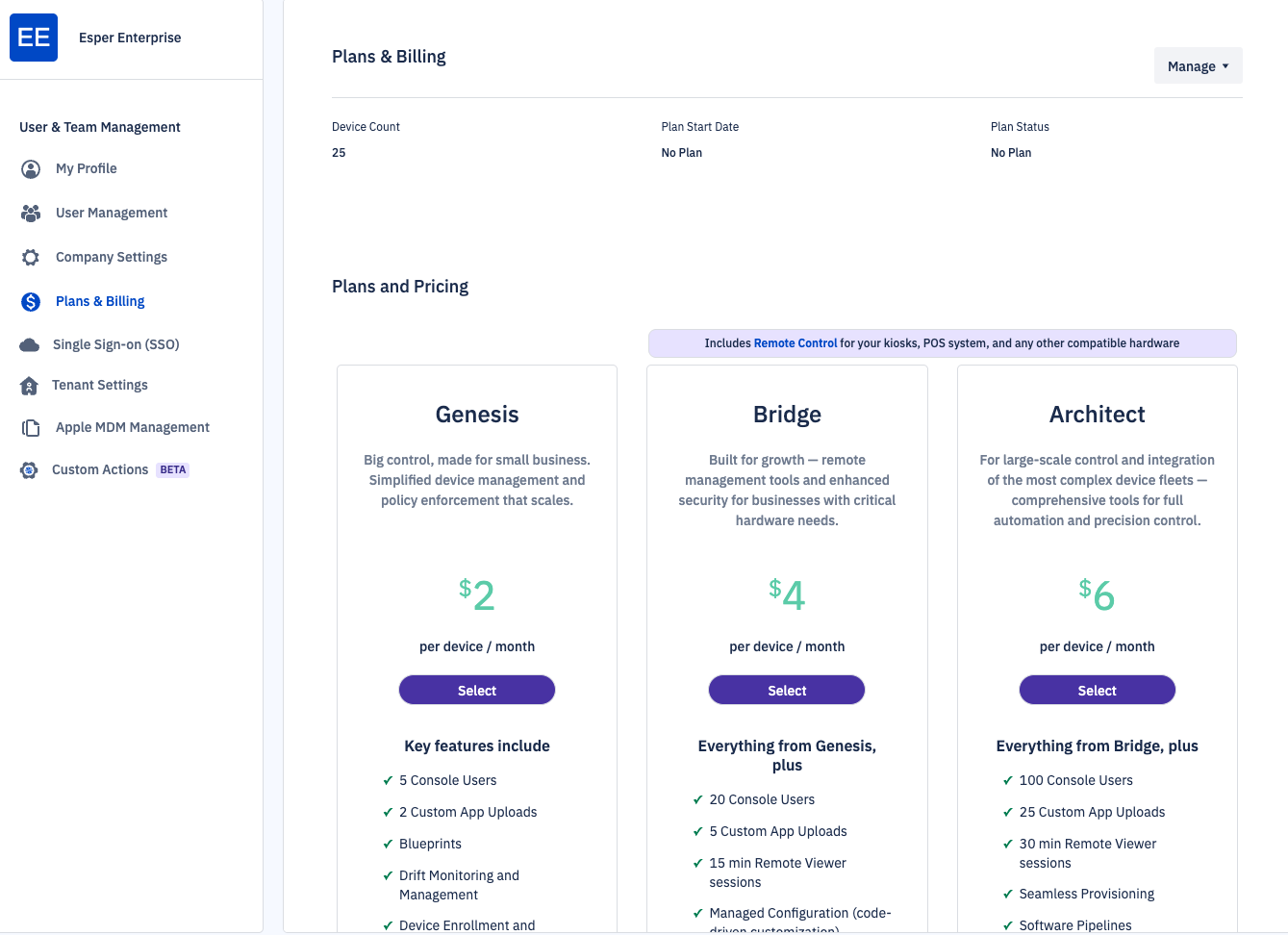The image size is (1288, 935).
Task: Click the Plans & Billing dollar icon
Action: (x=31, y=301)
